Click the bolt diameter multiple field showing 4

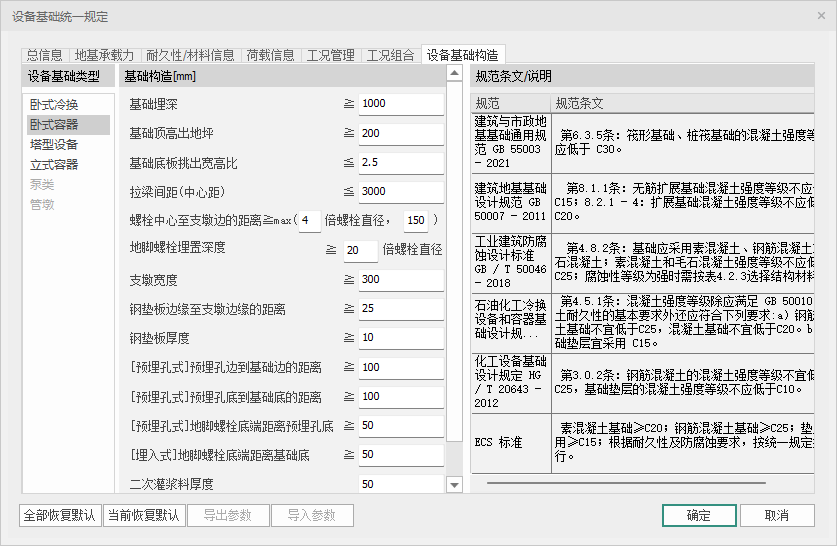(310, 220)
